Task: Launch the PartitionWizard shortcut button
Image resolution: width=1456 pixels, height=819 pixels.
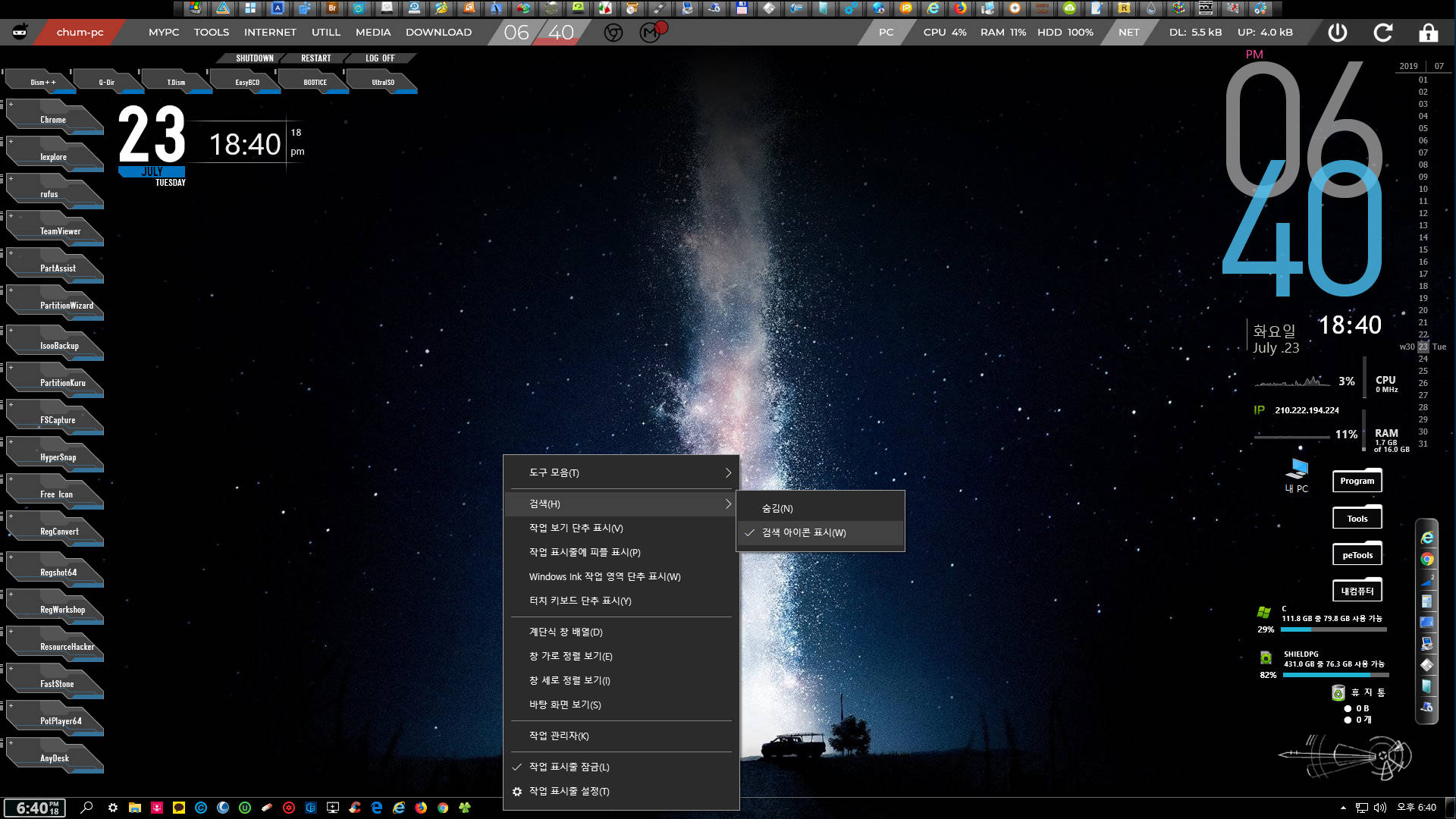Action: tap(55, 304)
